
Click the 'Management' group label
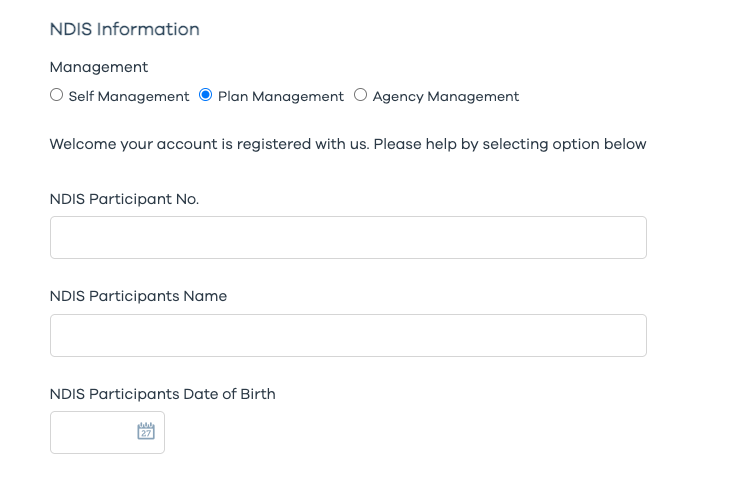point(99,67)
